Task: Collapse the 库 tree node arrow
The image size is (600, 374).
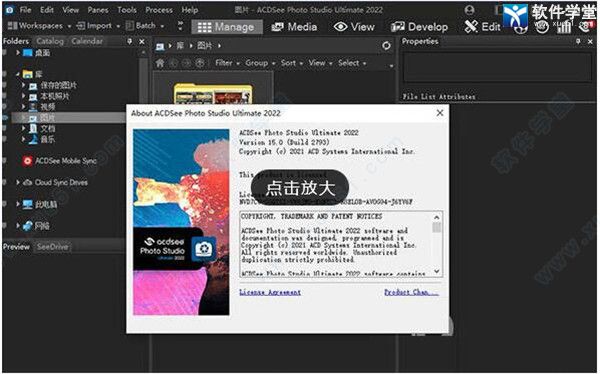Action: point(18,74)
